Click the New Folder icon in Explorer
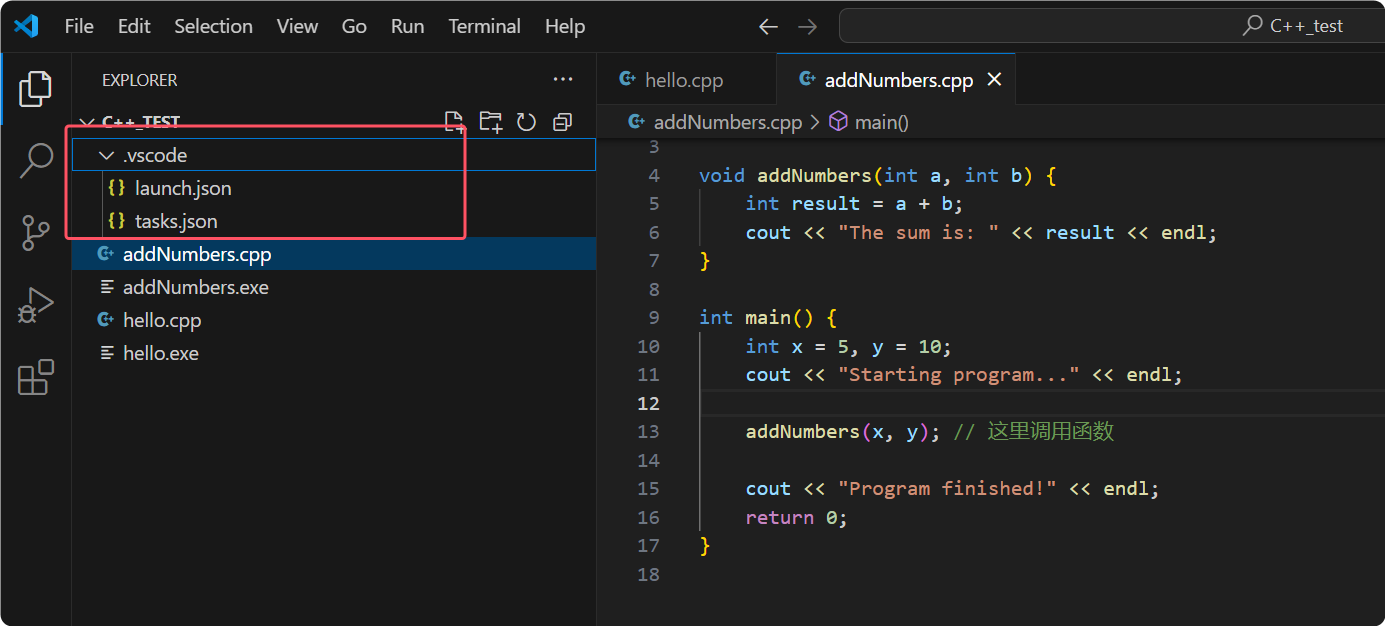 (x=491, y=122)
